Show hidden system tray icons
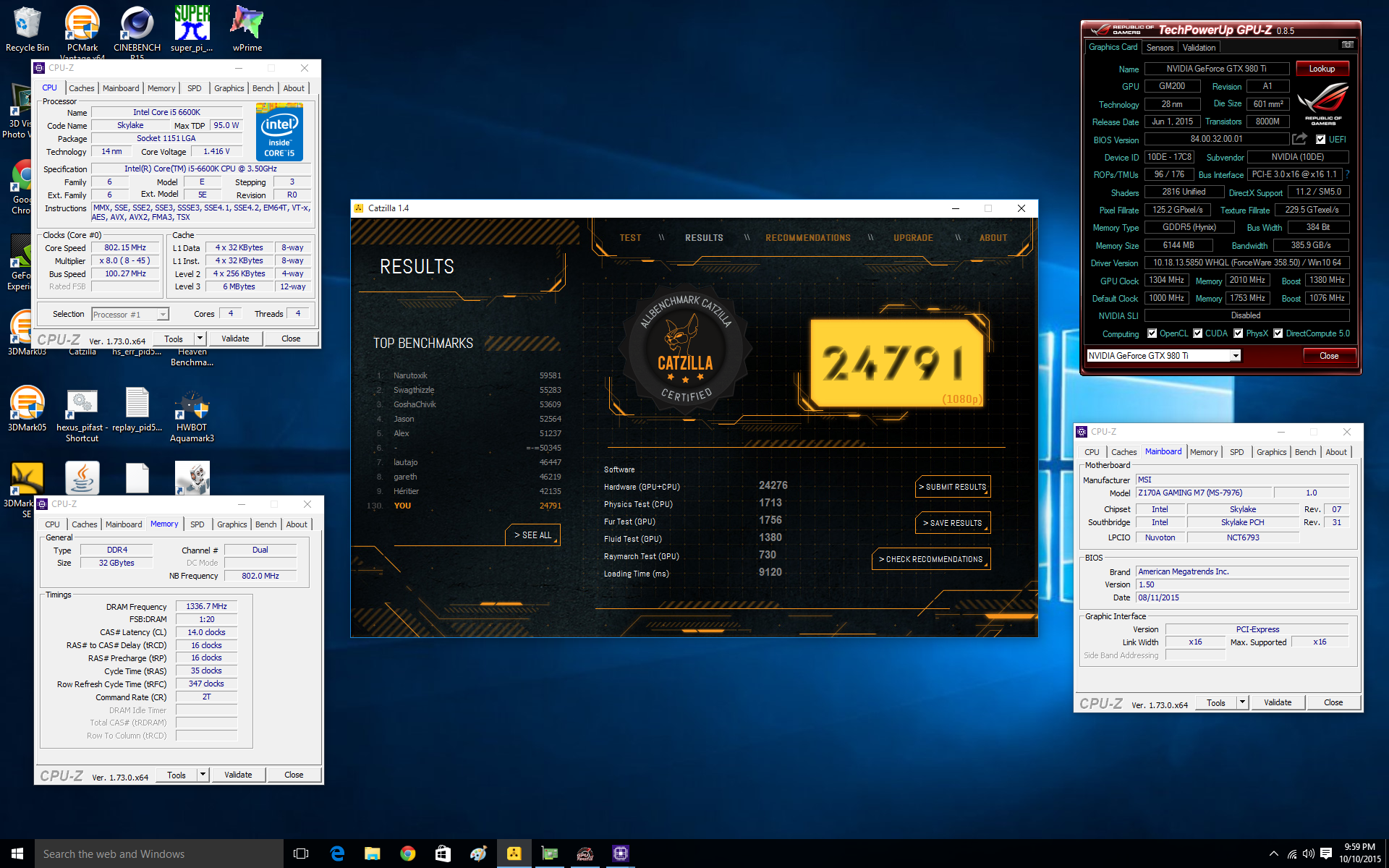 click(x=1273, y=854)
